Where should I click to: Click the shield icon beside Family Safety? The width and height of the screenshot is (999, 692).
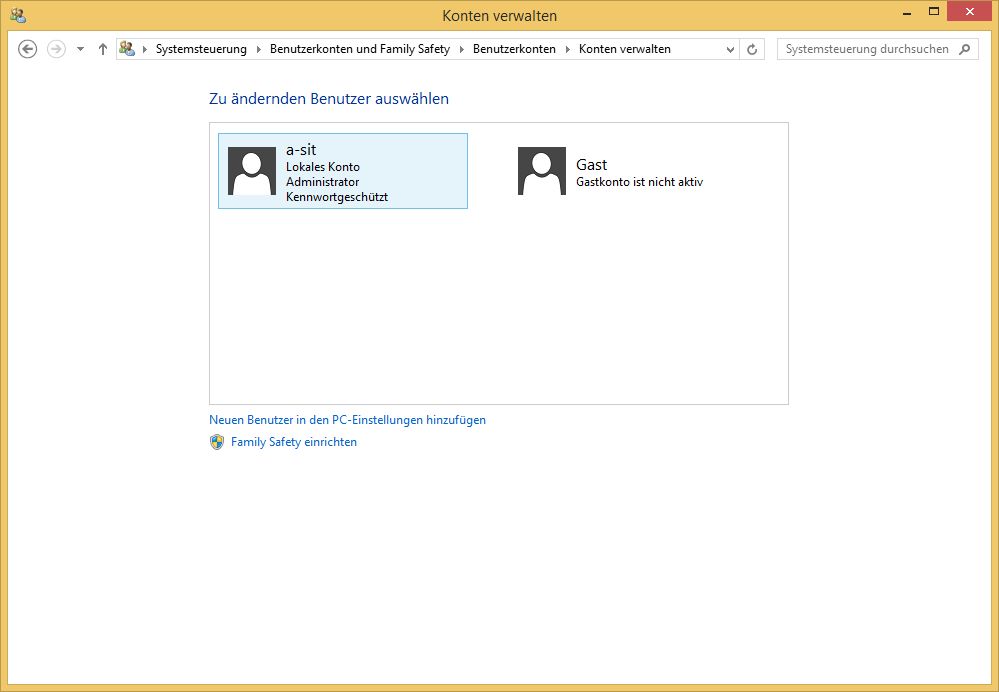coord(217,442)
